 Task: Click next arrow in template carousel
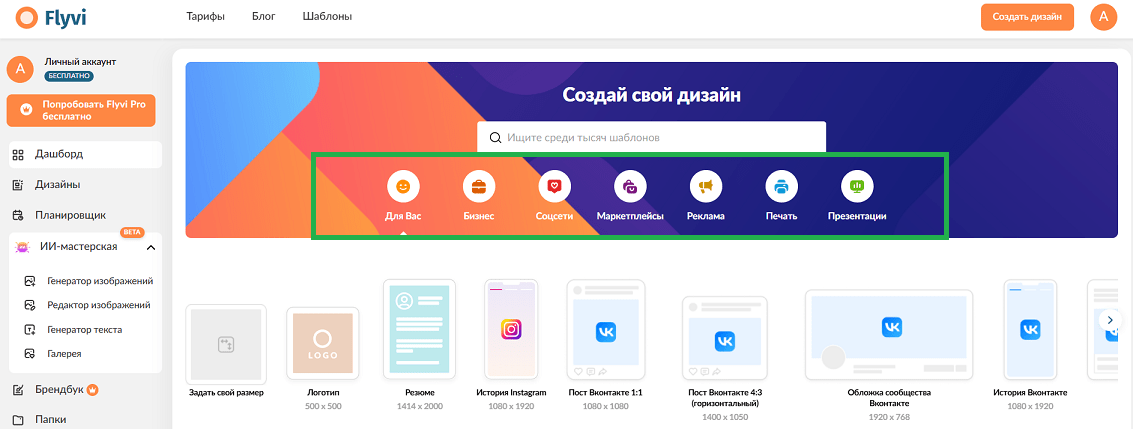pos(1111,320)
